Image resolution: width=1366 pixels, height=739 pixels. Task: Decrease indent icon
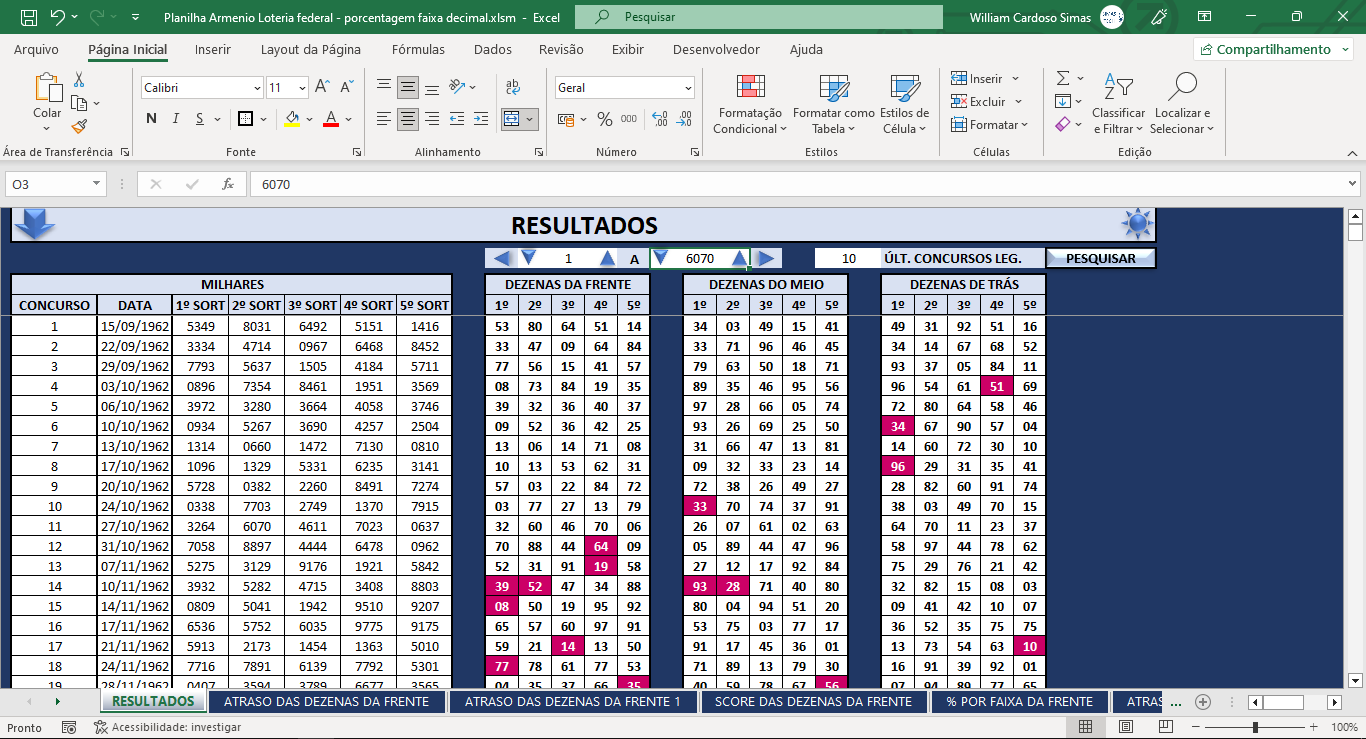(456, 119)
